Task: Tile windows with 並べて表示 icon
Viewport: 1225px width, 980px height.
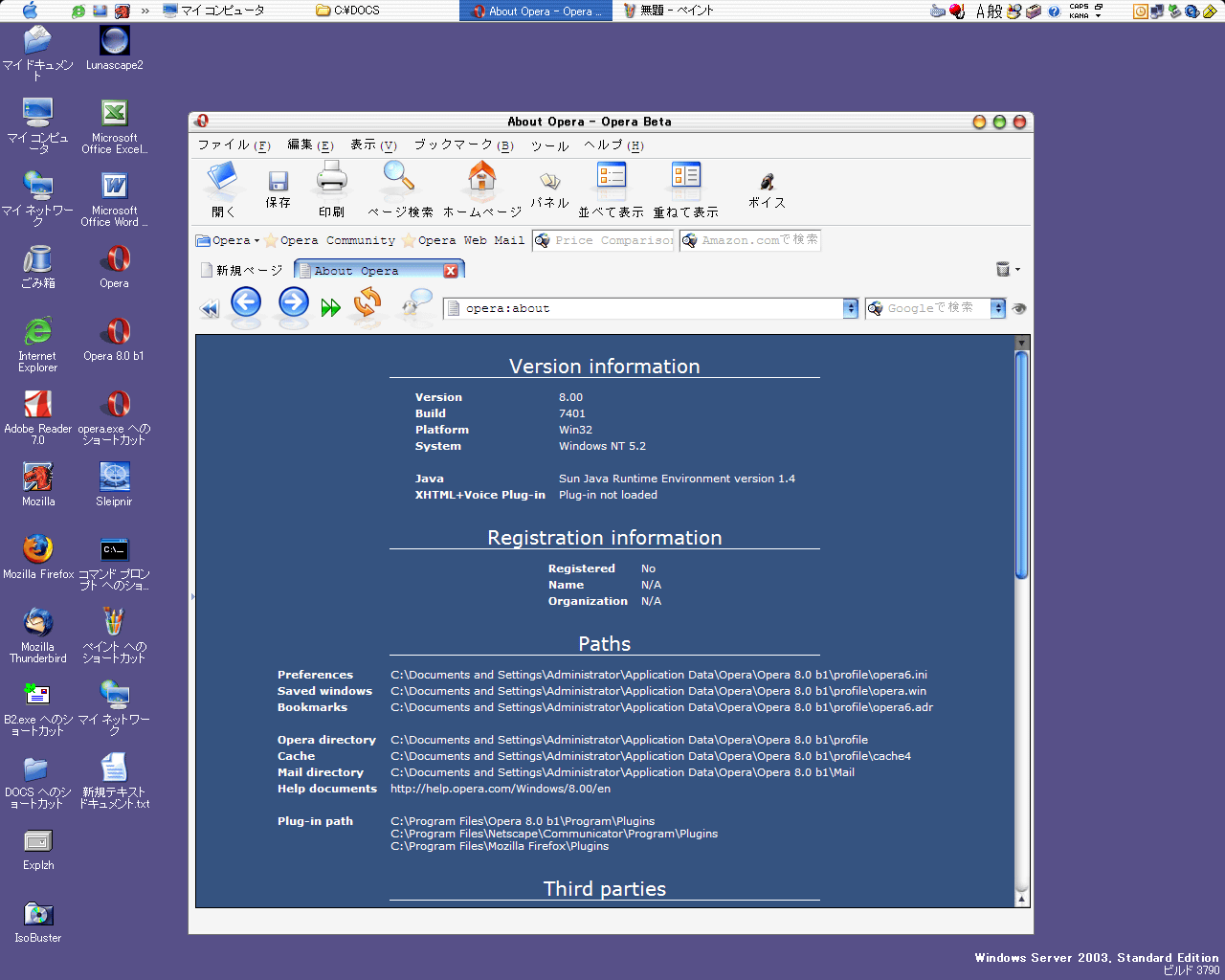Action: pyautogui.click(x=611, y=189)
